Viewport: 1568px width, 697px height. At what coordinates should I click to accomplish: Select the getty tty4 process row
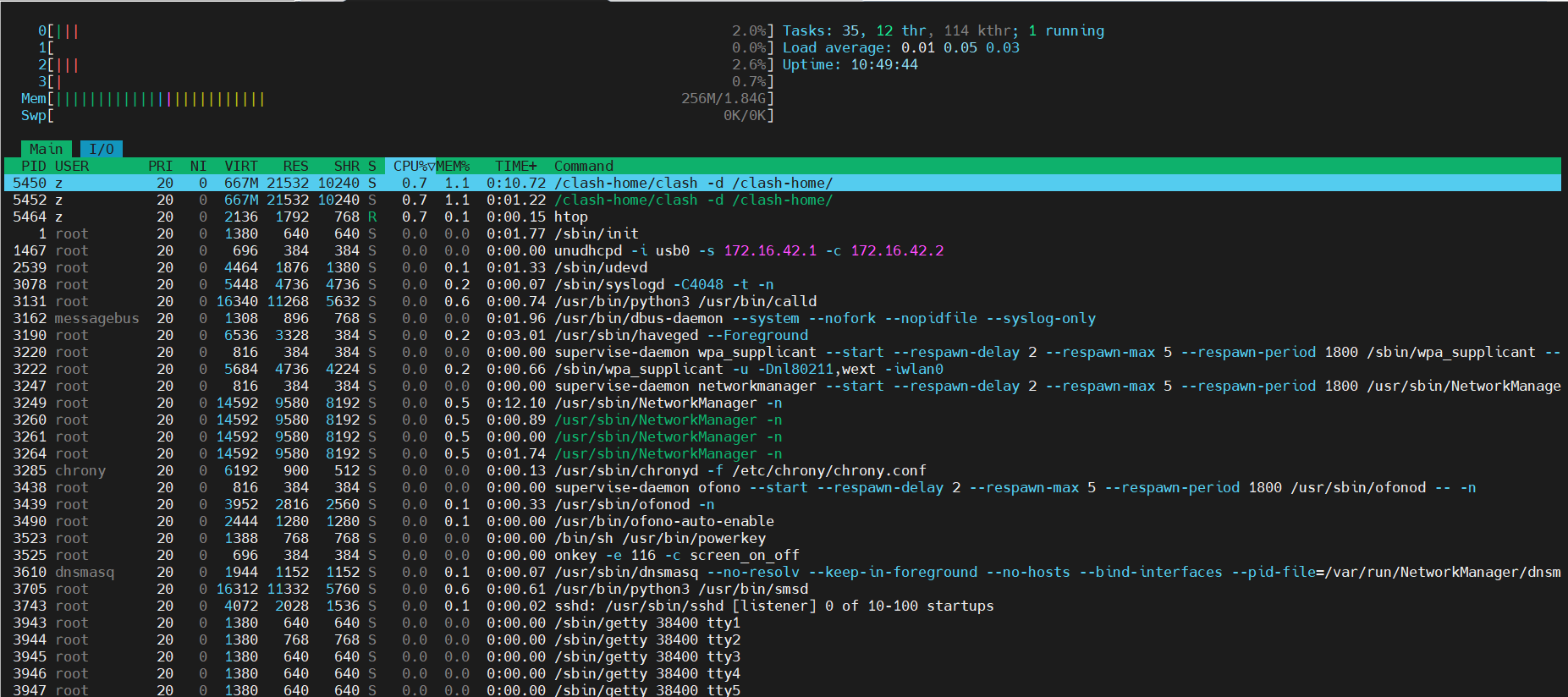click(783, 673)
